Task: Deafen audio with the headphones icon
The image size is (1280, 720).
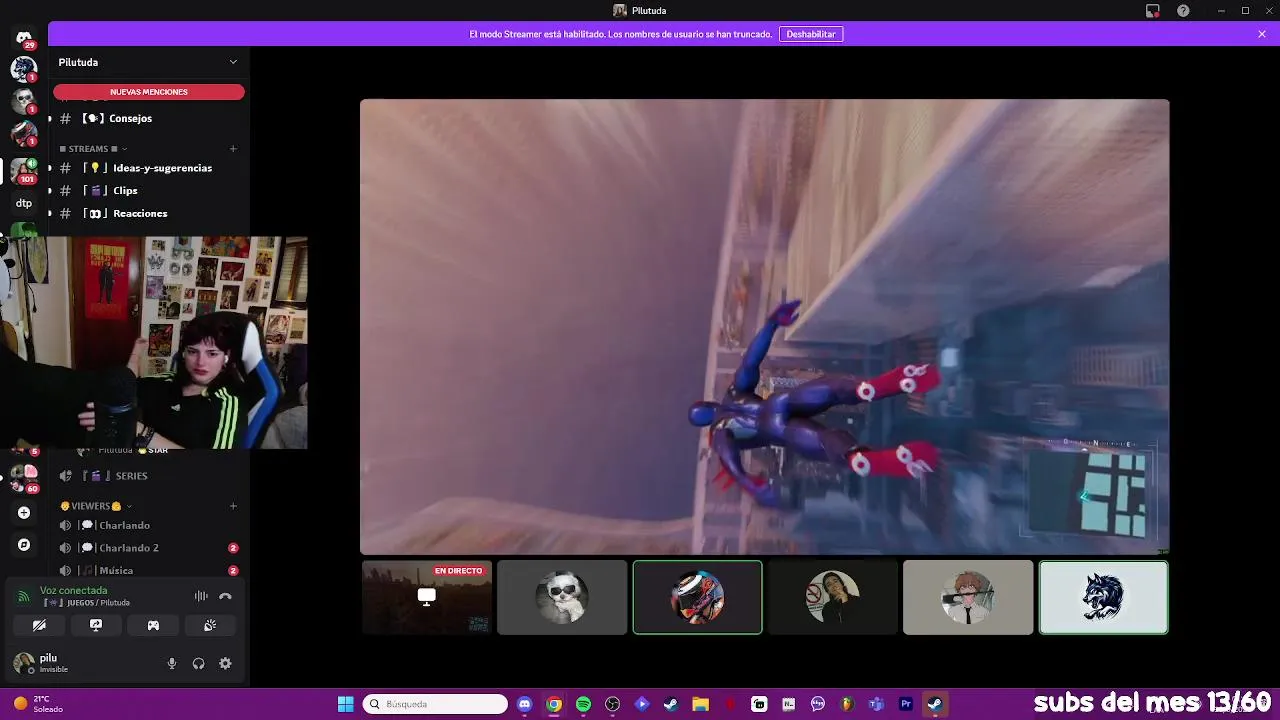Action: (198, 663)
